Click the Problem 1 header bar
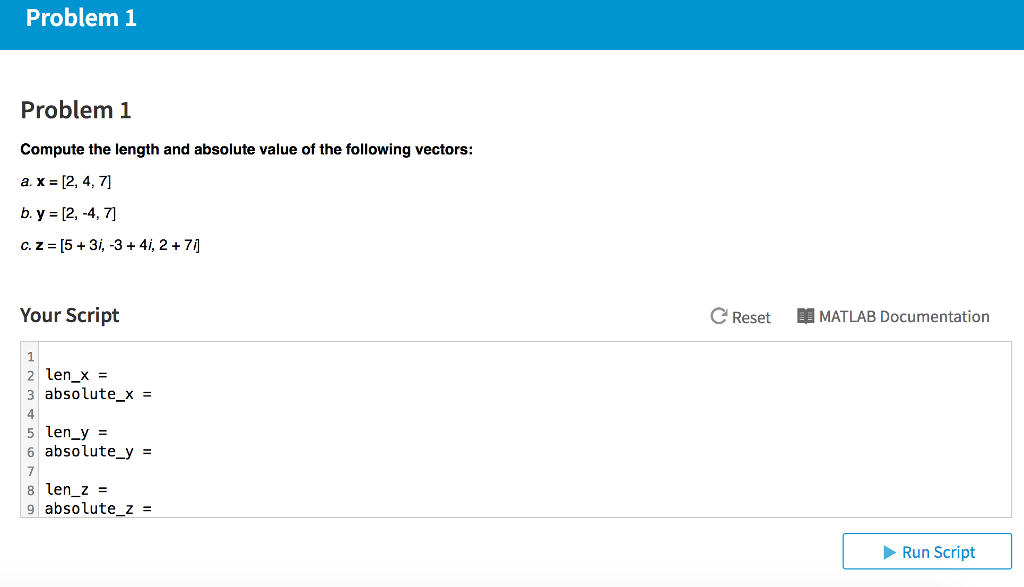 81,17
